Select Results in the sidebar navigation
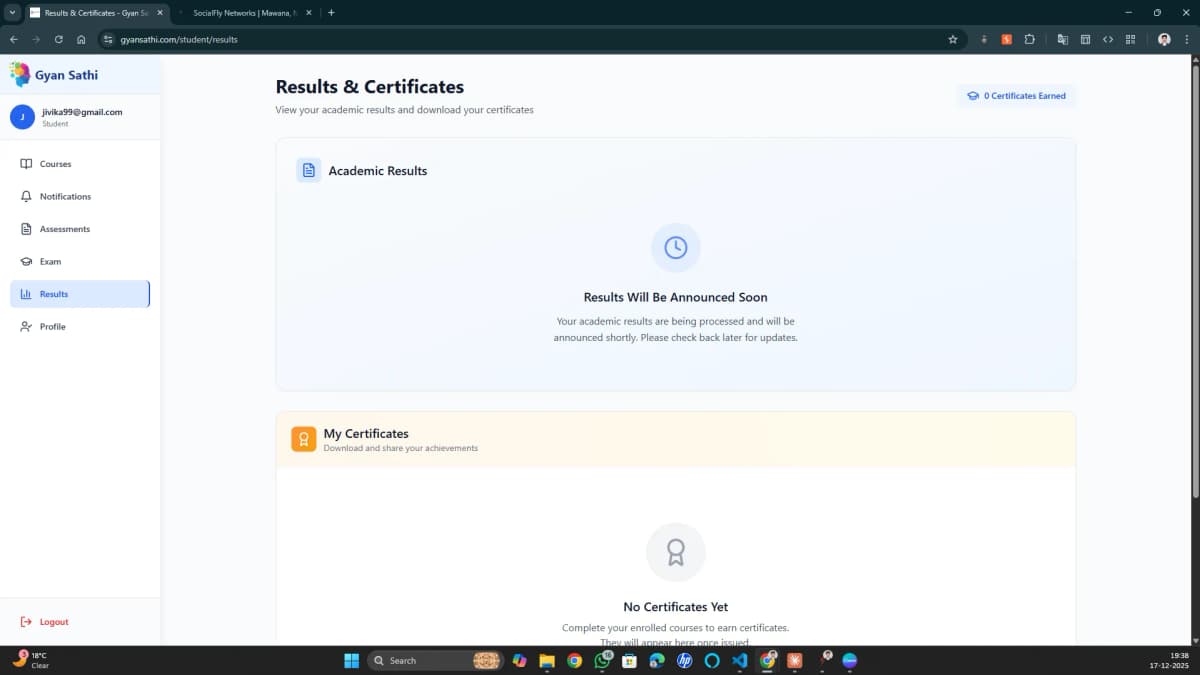This screenshot has width=1200, height=675. tap(55, 293)
